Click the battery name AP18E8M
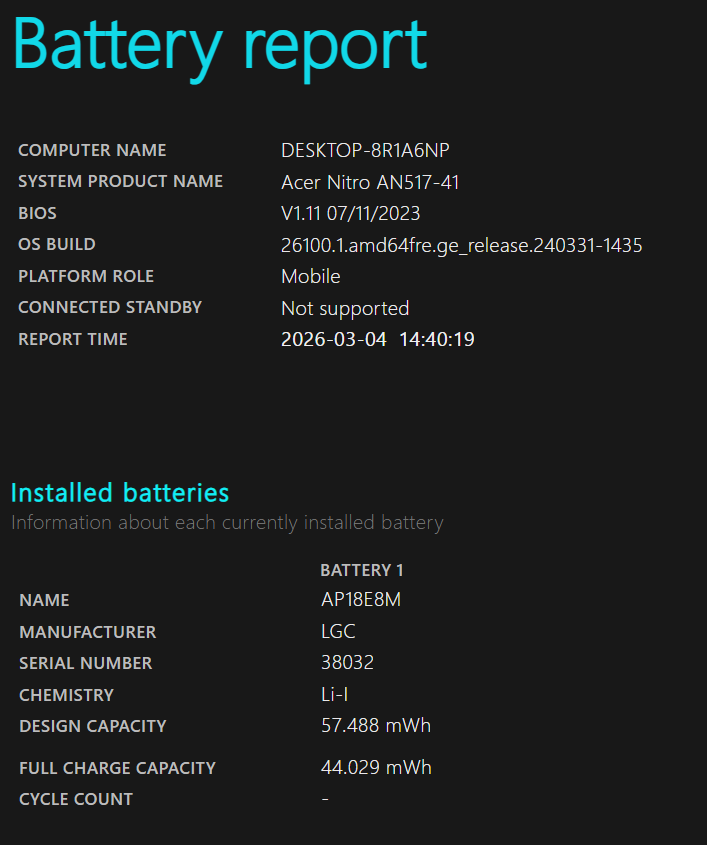Image resolution: width=707 pixels, height=845 pixels. [368, 601]
